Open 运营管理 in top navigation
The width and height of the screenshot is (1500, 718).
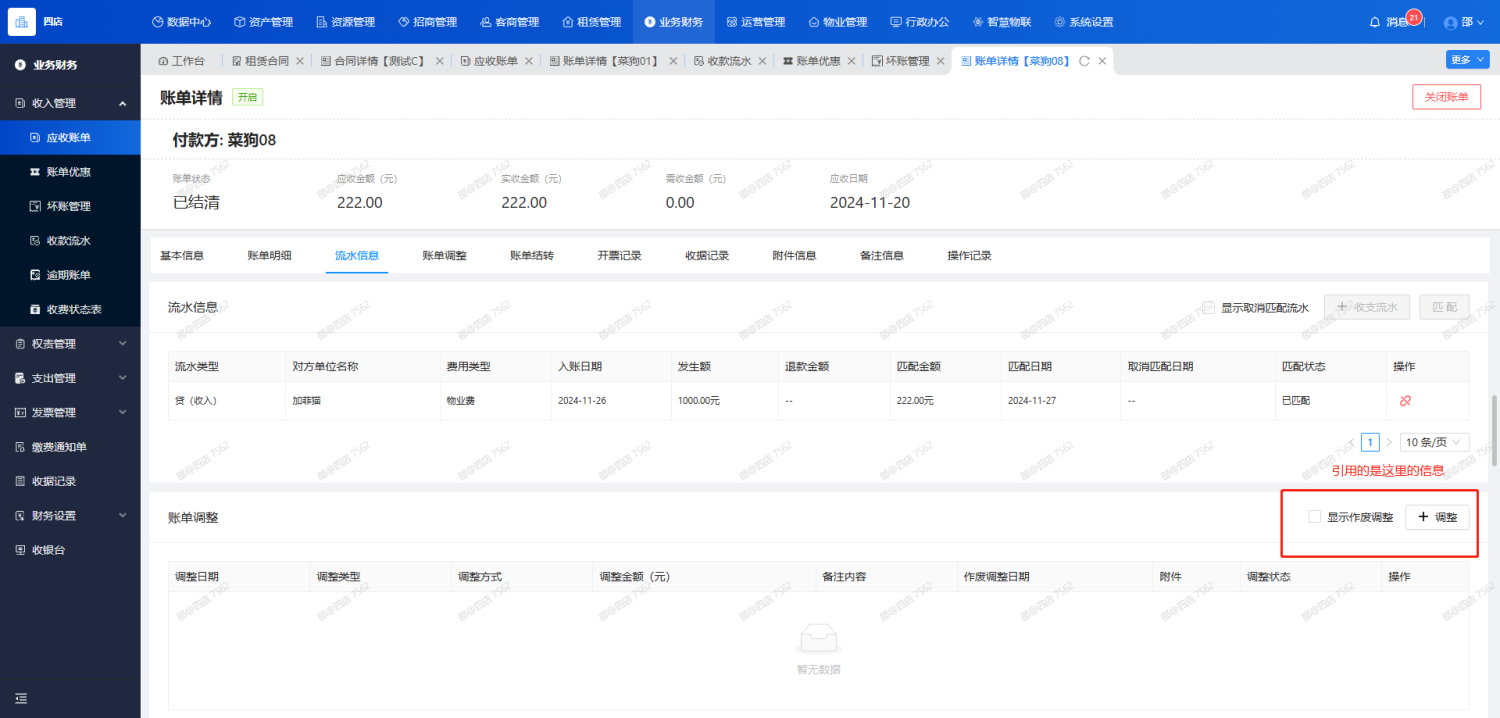pos(756,22)
